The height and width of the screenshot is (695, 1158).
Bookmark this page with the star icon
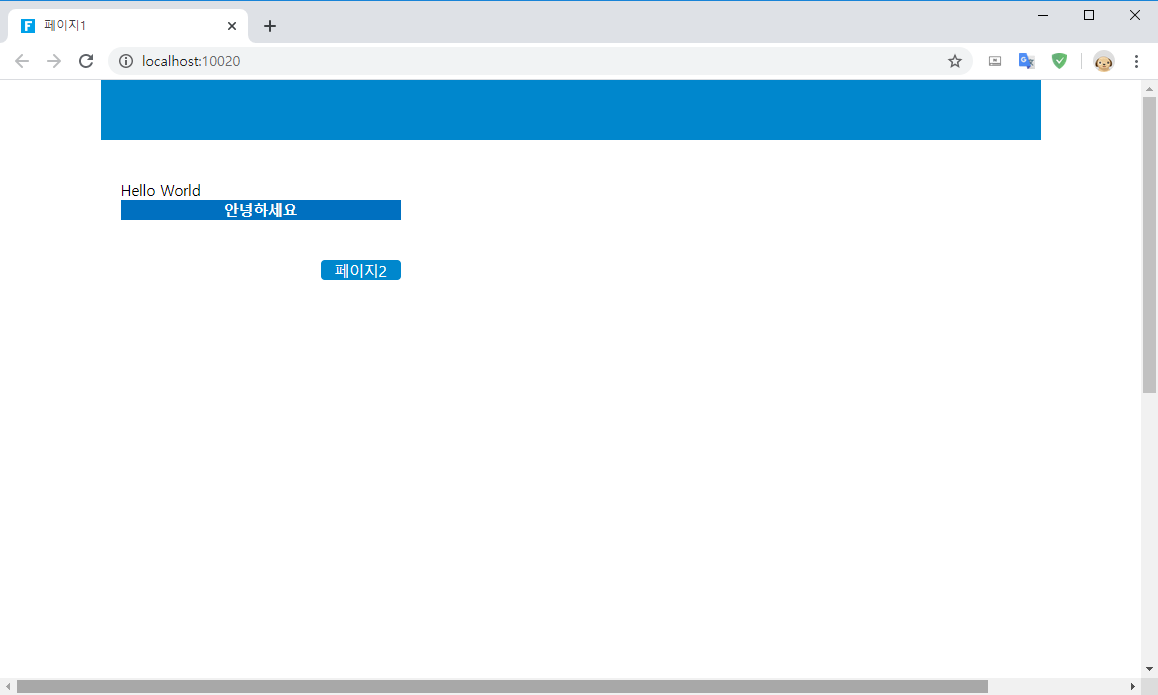click(955, 61)
